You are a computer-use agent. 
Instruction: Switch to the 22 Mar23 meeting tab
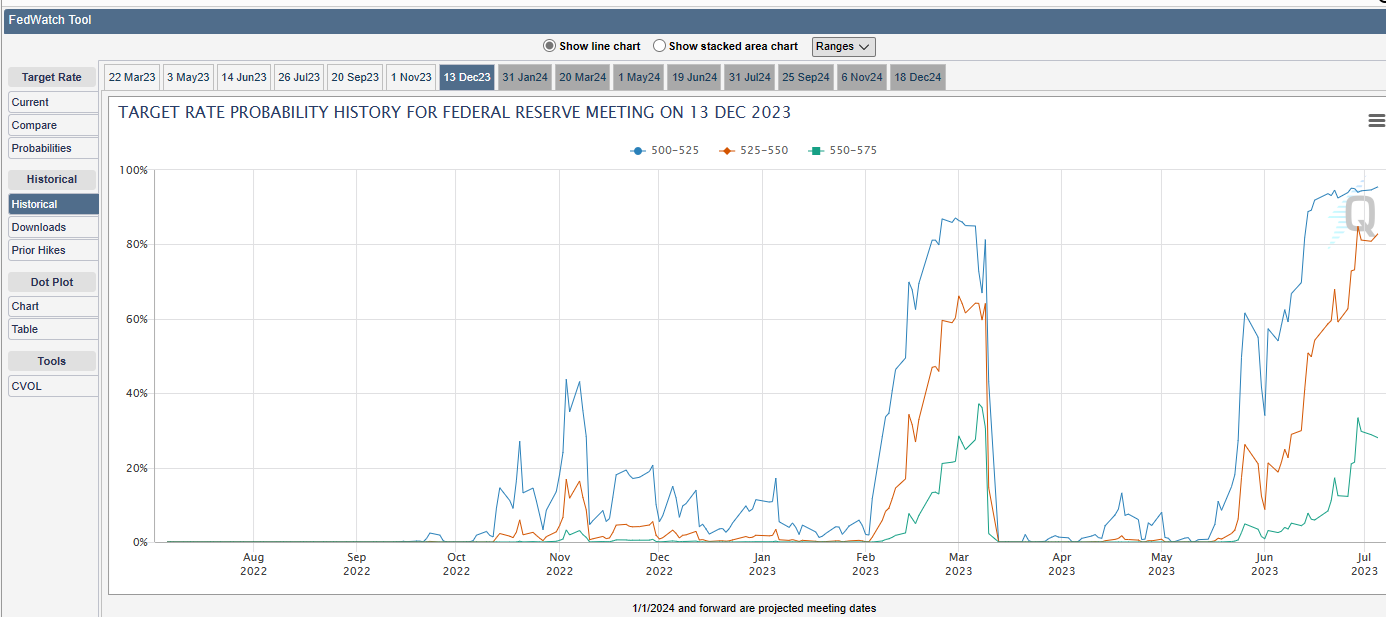132,78
